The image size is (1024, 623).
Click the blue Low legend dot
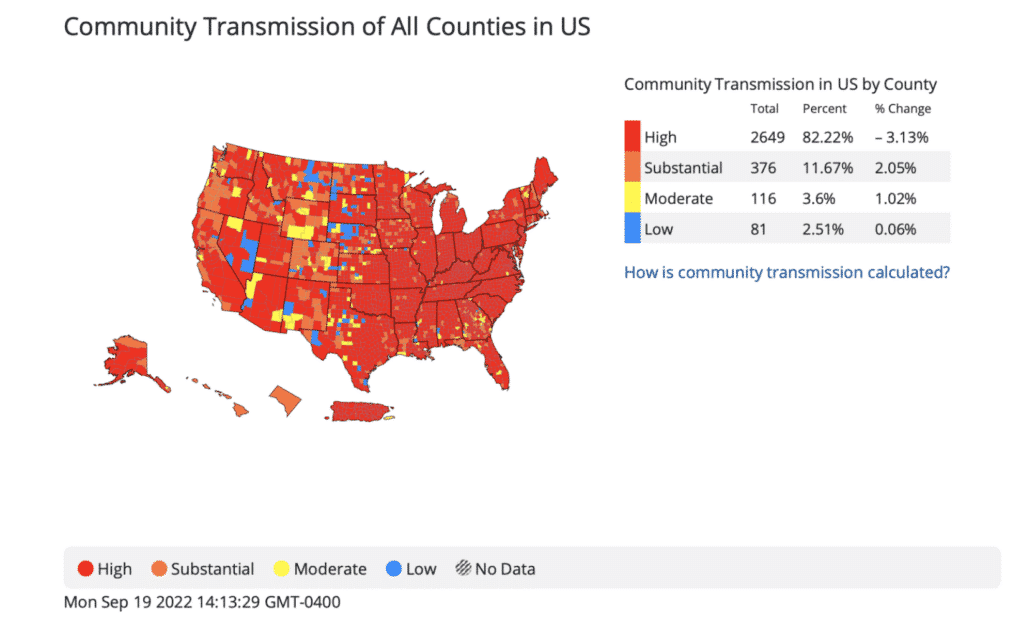tap(394, 569)
